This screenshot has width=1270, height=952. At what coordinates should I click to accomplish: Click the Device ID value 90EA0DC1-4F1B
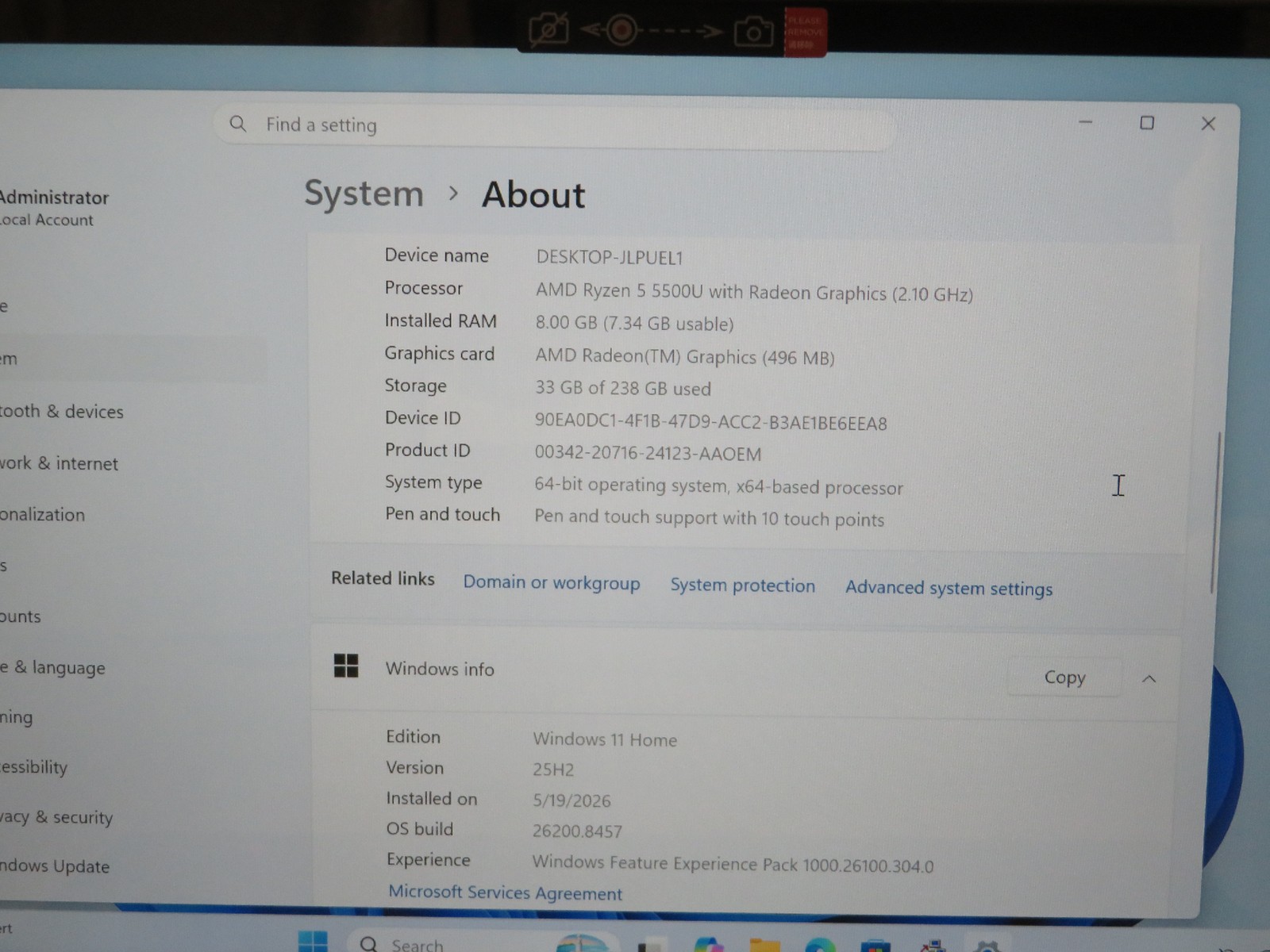710,423
